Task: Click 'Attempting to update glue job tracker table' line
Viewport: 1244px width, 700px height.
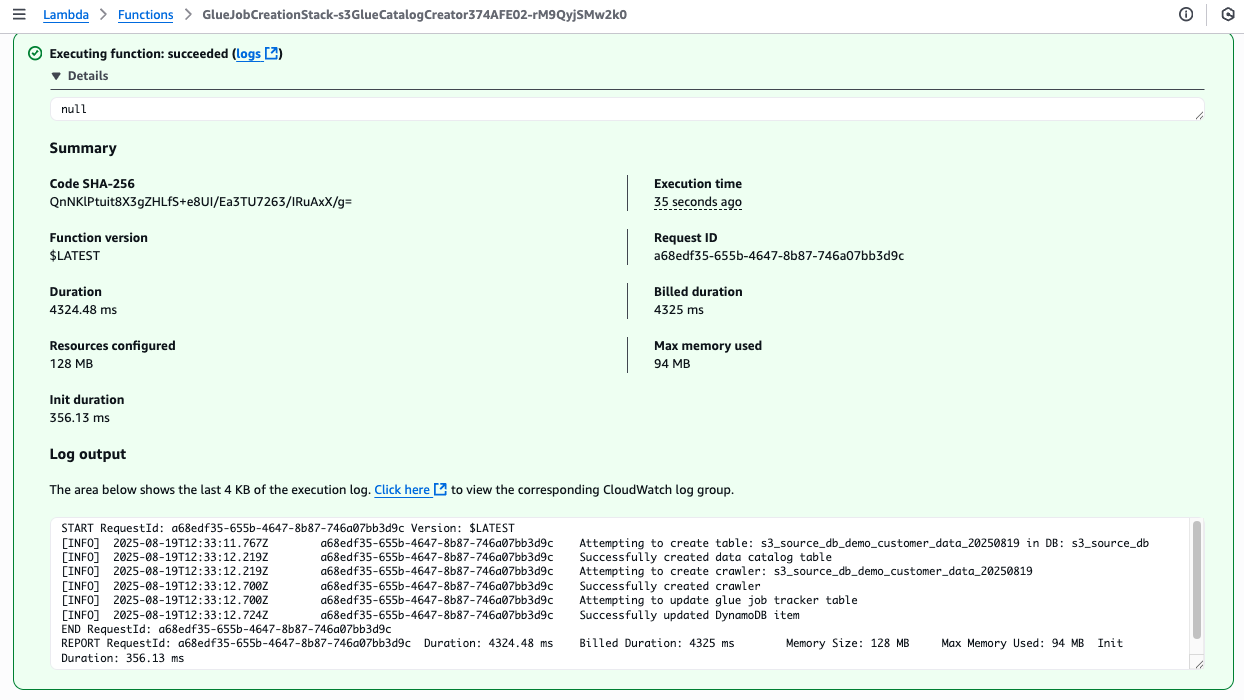Action: (718, 600)
